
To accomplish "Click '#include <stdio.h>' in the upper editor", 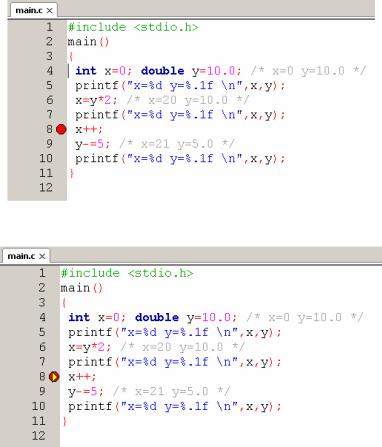I will tap(133, 27).
